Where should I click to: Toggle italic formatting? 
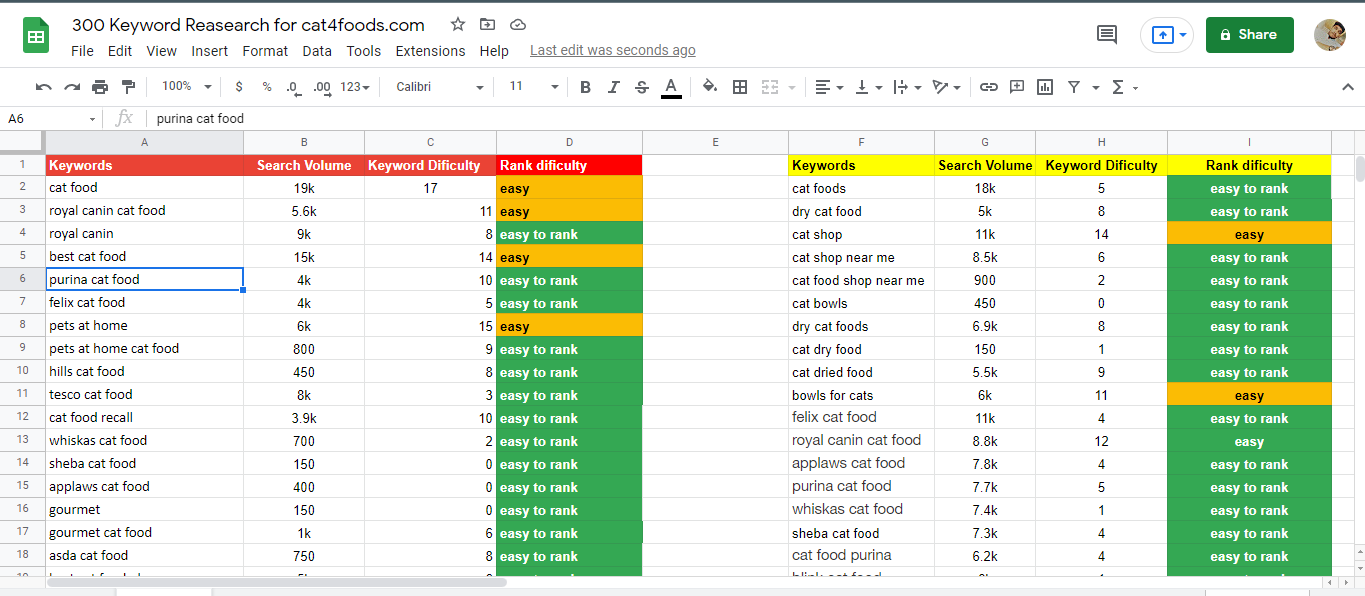(614, 87)
